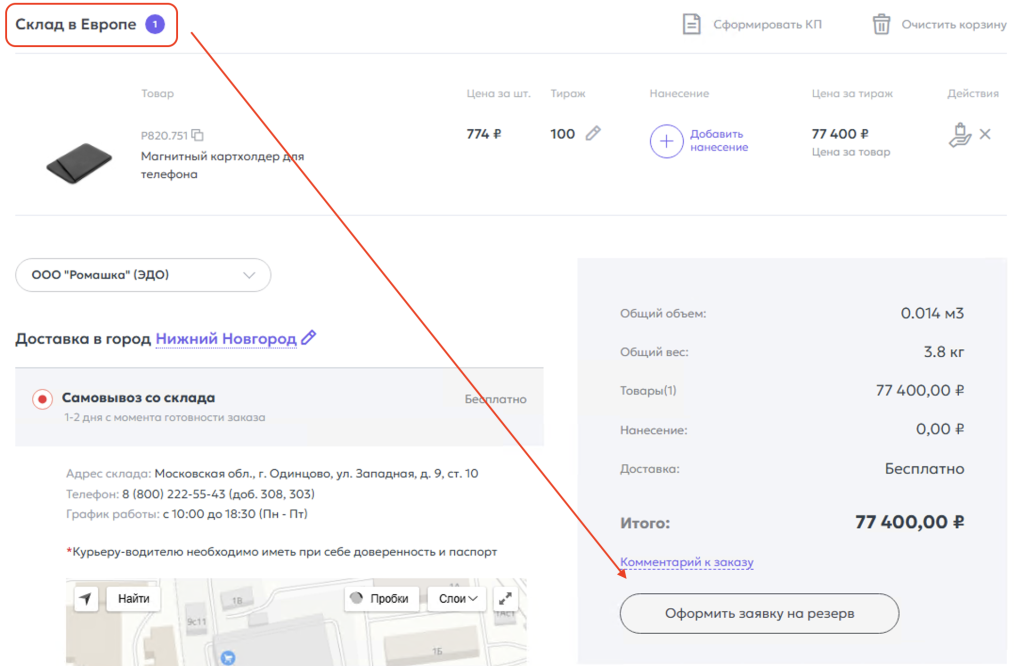Click the trash icon to clear cart

(x=881, y=24)
